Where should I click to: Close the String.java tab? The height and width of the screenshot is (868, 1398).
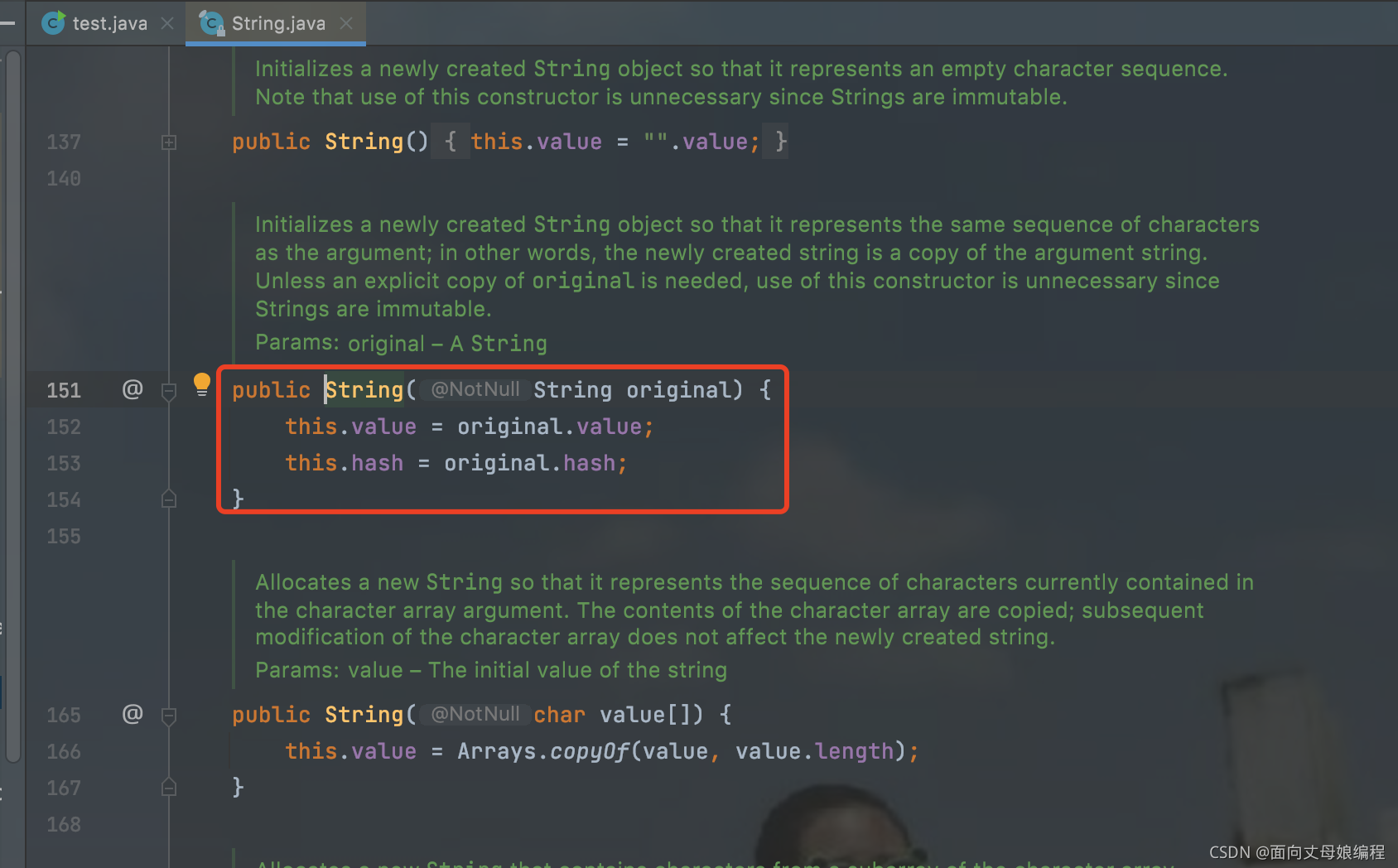click(346, 23)
